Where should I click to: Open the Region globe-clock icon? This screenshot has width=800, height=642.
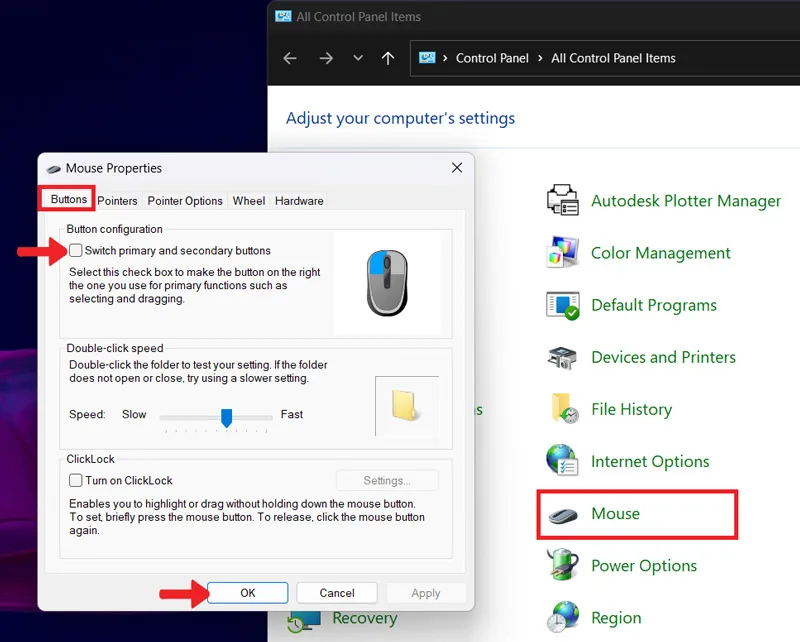point(563,616)
